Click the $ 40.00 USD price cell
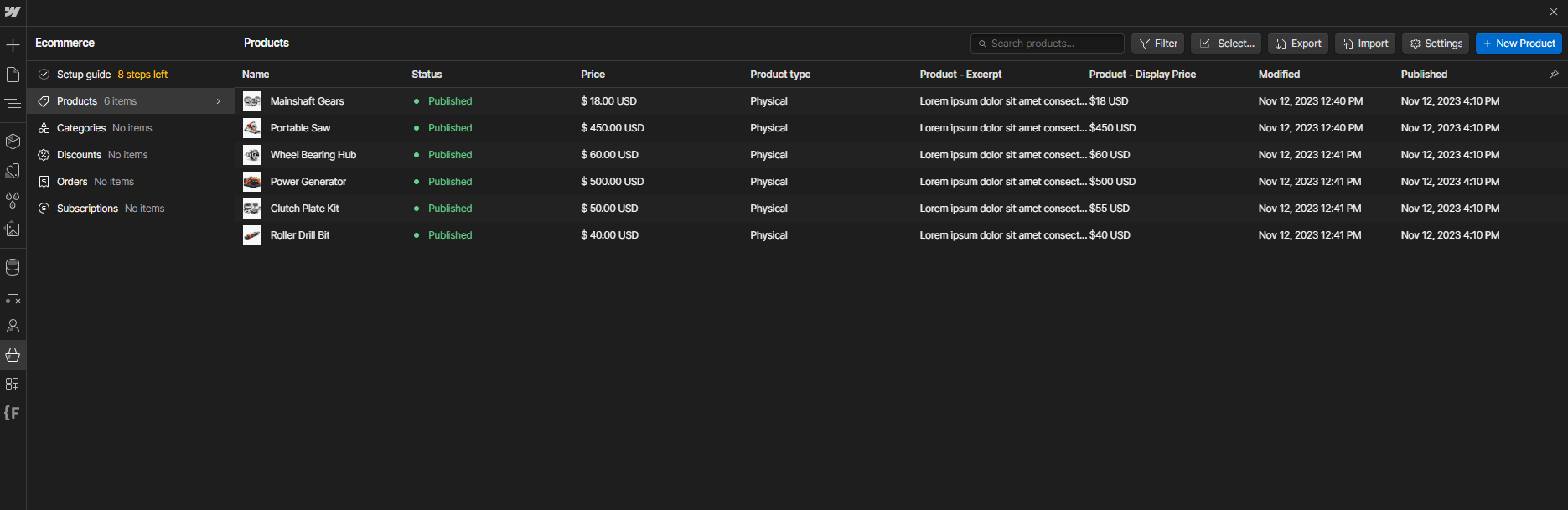Image resolution: width=1568 pixels, height=510 pixels. tap(609, 235)
